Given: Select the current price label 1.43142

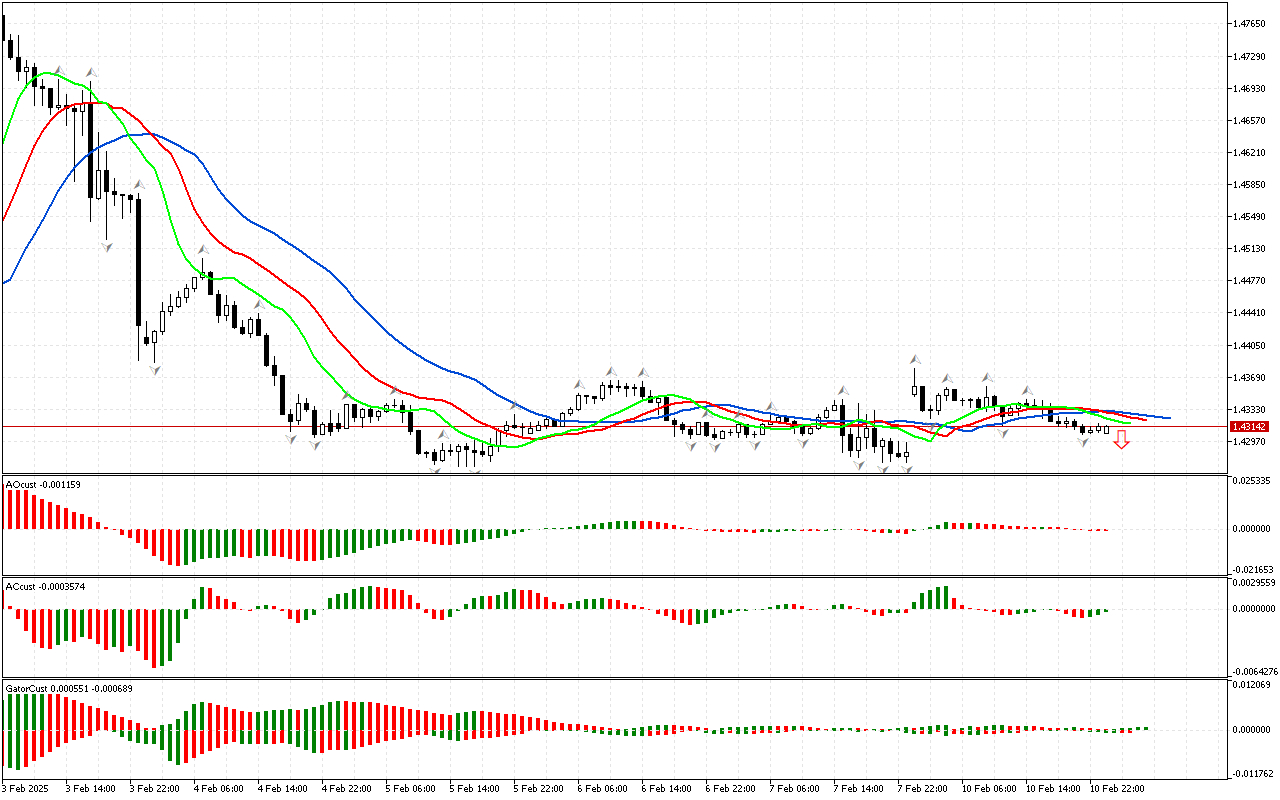Looking at the screenshot, I should point(1251,426).
